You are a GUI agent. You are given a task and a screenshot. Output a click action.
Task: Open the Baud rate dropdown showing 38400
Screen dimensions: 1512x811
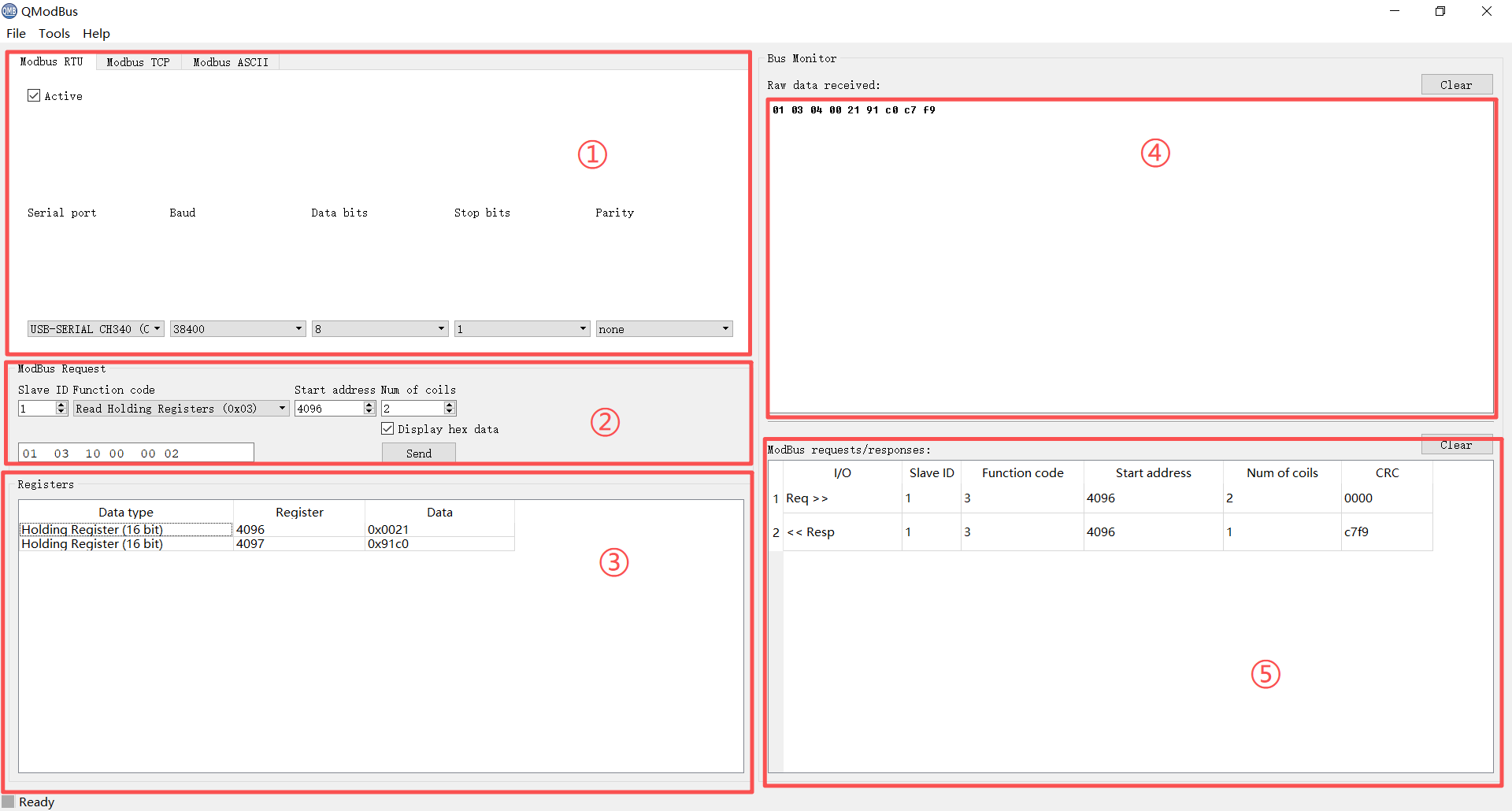(238, 329)
